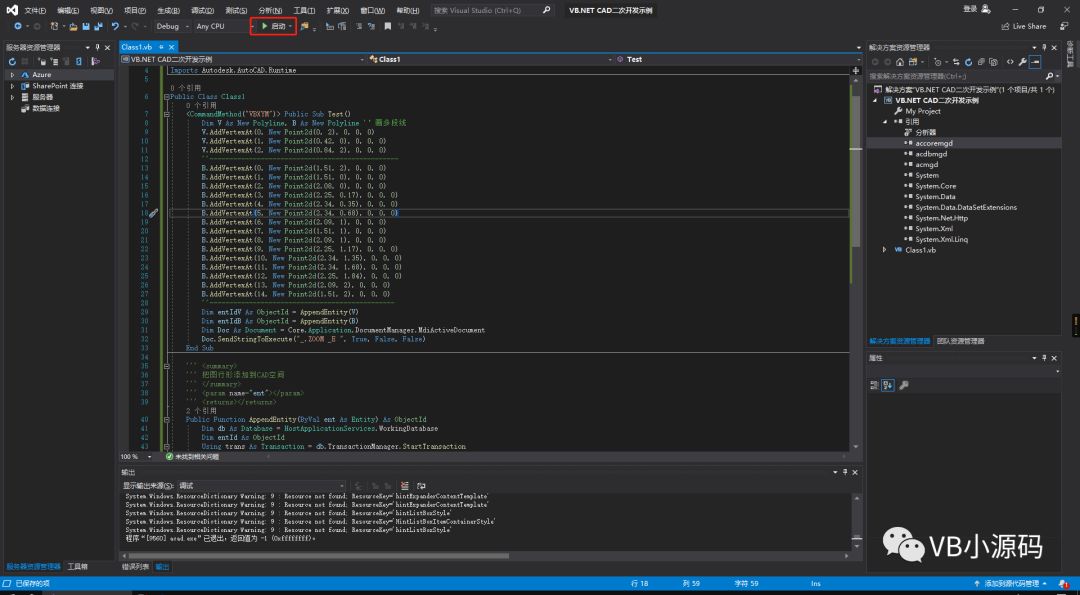Open the Debug configuration dropdown

click(173, 26)
